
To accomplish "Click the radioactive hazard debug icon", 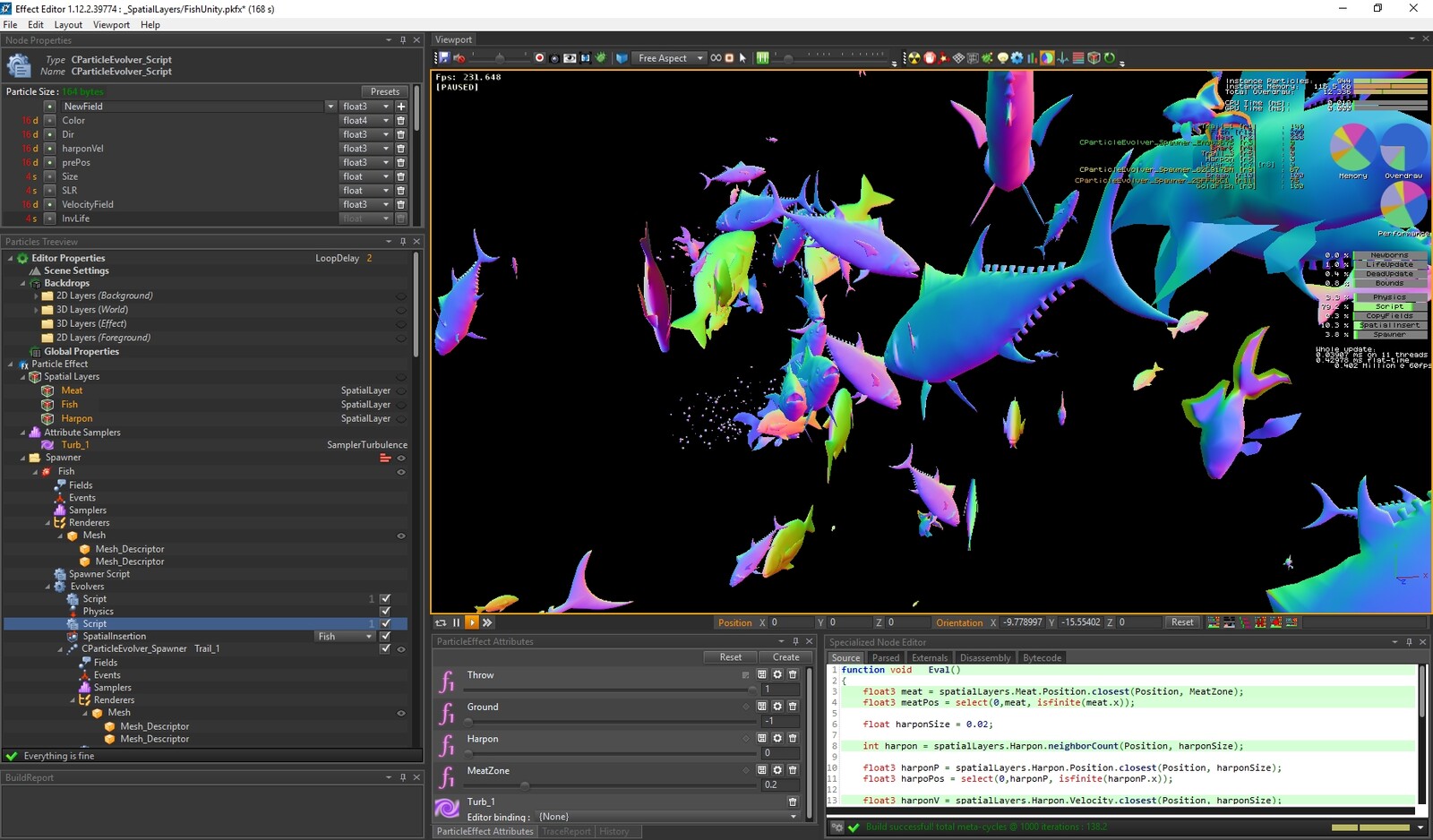I will click(x=914, y=57).
